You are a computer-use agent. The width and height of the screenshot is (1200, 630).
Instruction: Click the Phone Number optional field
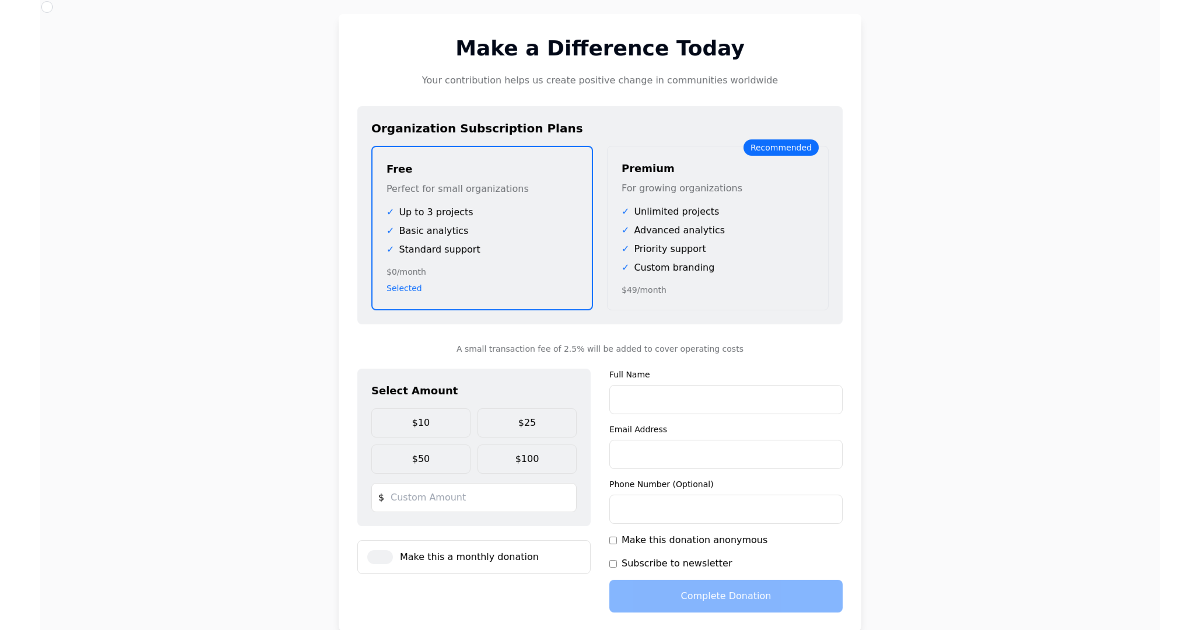pos(725,509)
